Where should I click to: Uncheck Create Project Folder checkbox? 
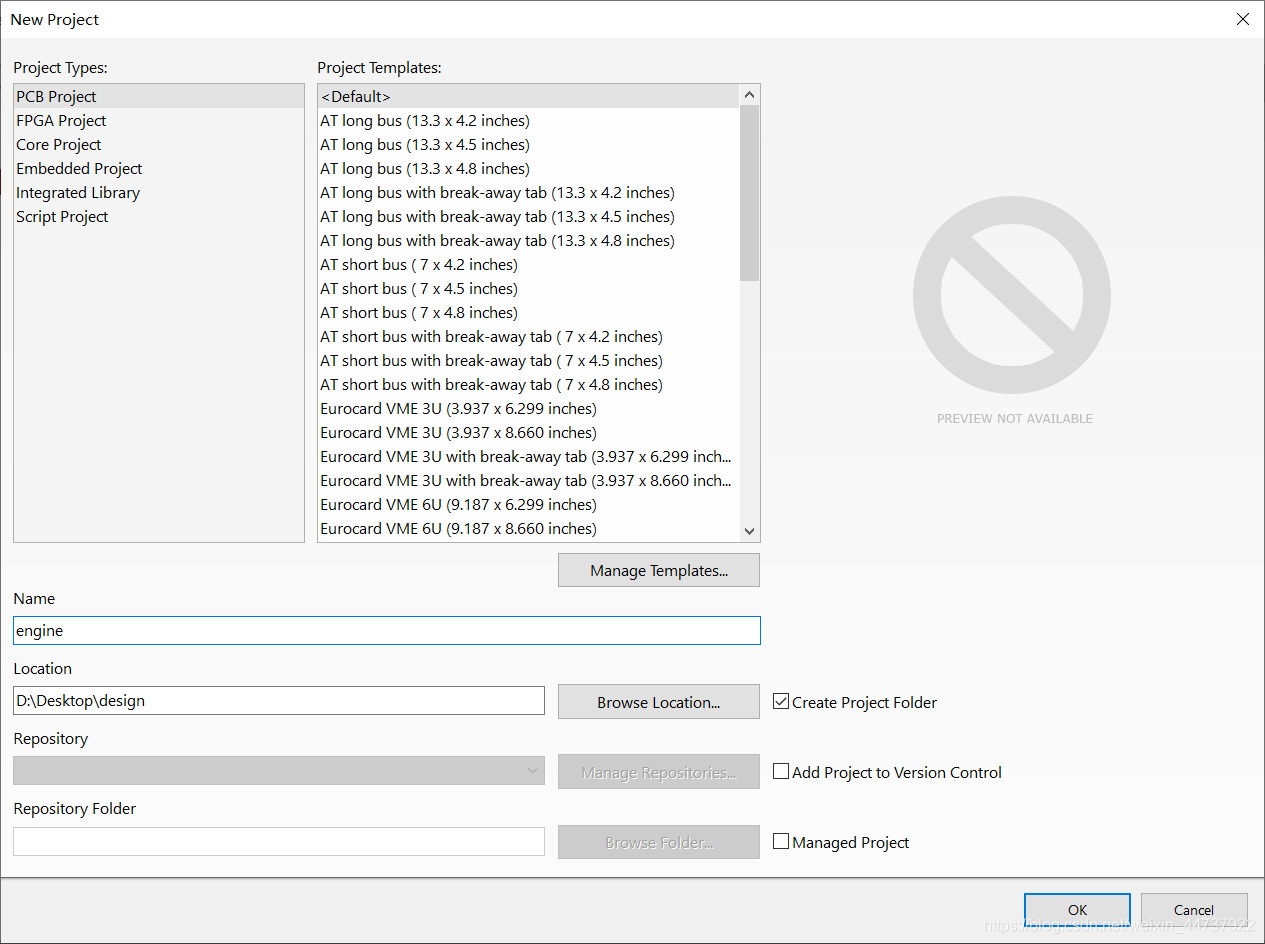[781, 702]
